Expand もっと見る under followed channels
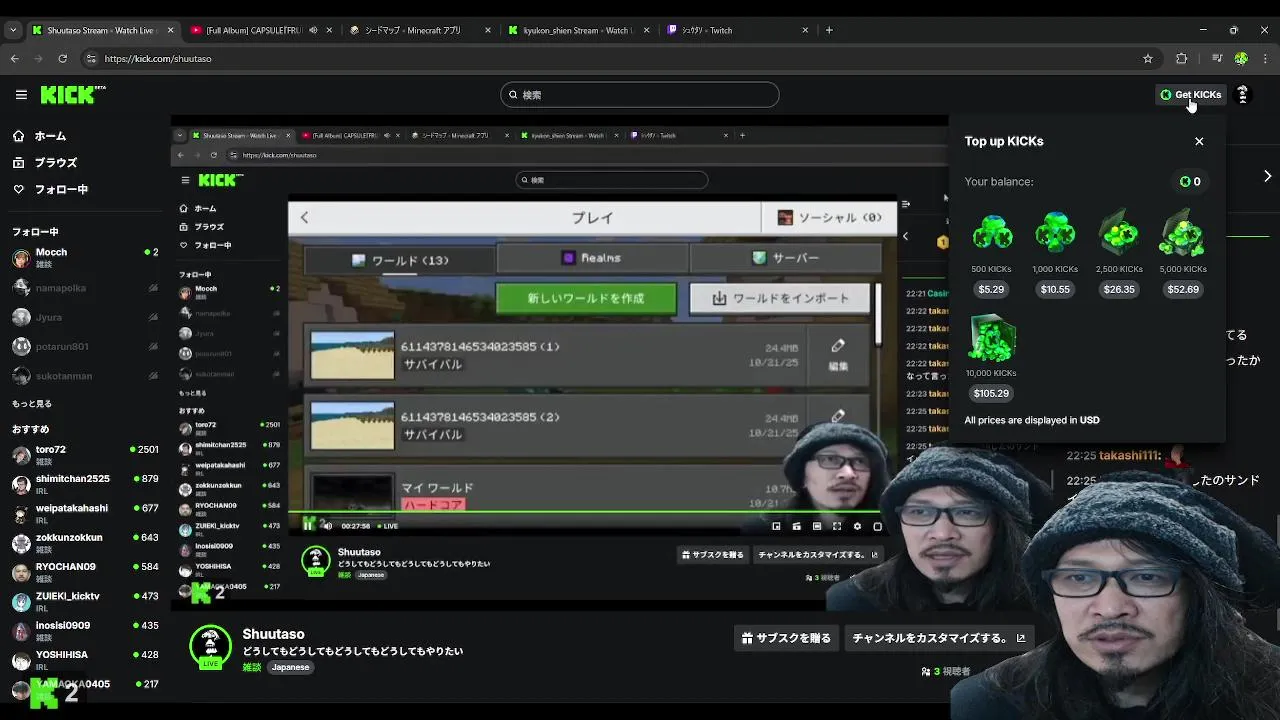 (32, 404)
